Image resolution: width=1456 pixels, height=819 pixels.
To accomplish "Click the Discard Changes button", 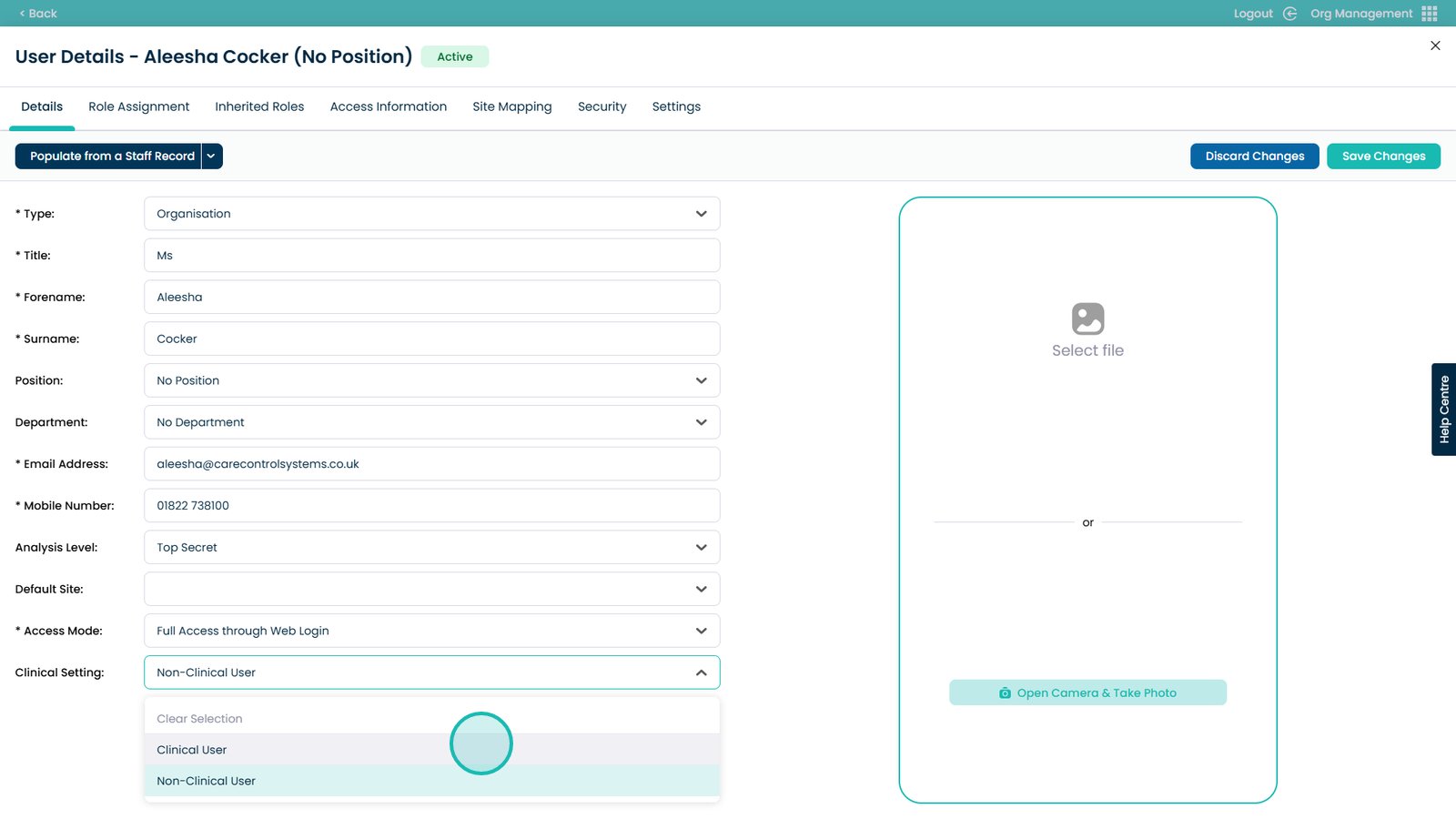I will click(1254, 157).
